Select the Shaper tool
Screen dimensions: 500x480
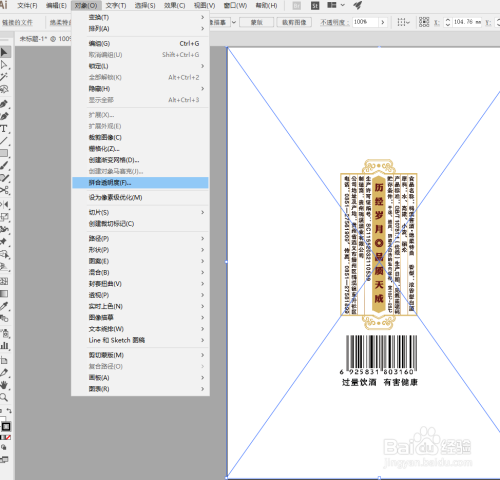point(4,178)
